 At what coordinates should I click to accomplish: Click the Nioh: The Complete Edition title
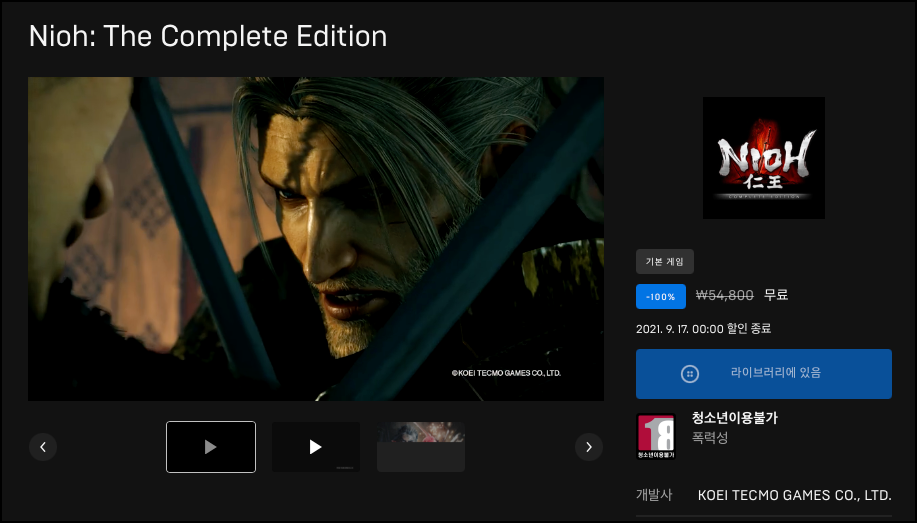[x=208, y=36]
